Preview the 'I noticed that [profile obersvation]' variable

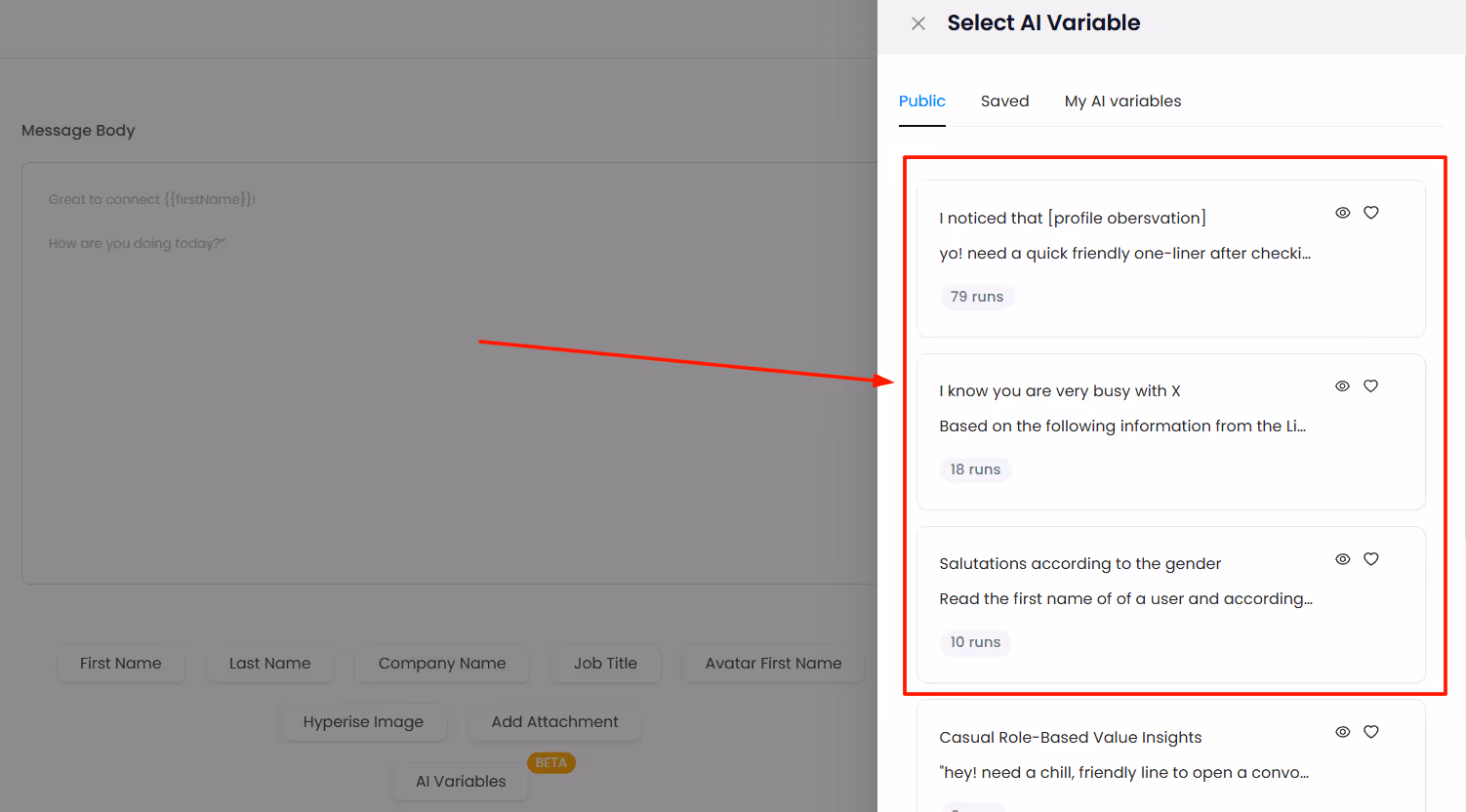click(x=1342, y=212)
